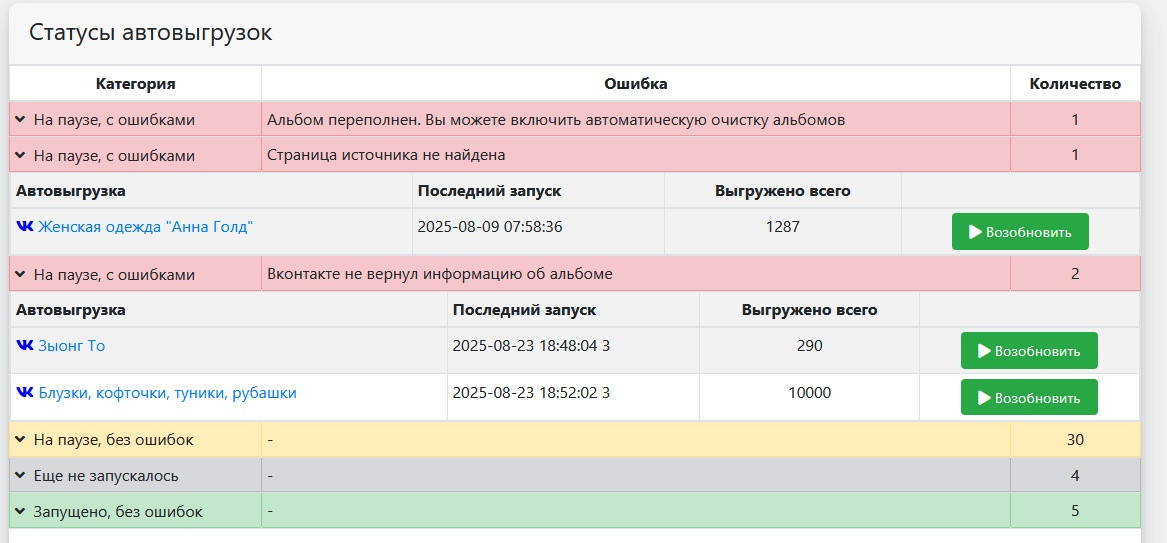
Task: Resume the Зыонг То autoupload
Action: tap(1029, 351)
